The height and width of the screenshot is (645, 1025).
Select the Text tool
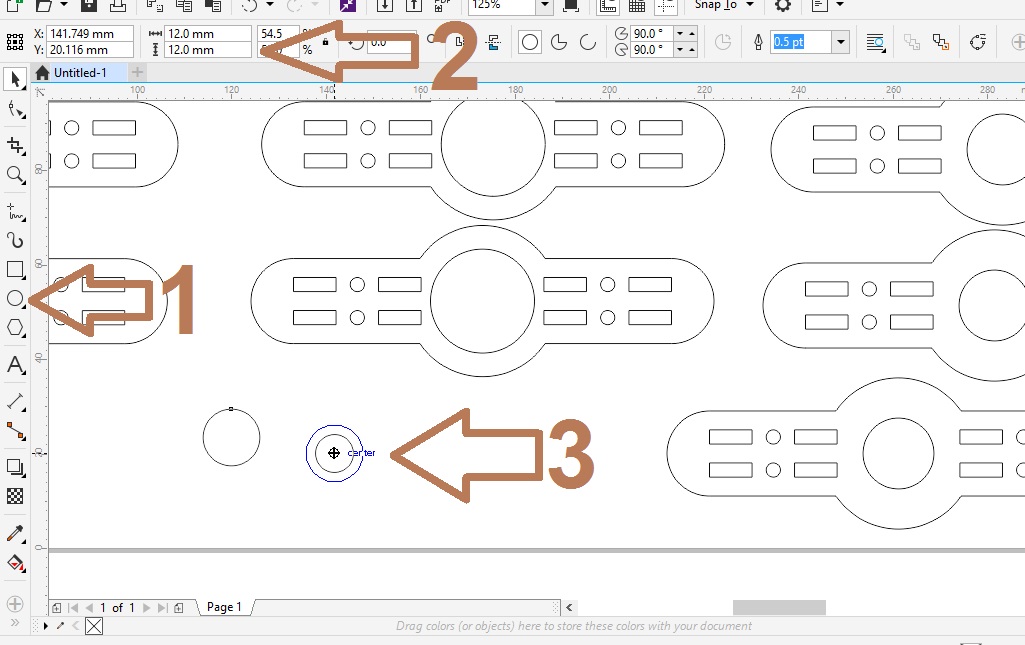(15, 365)
